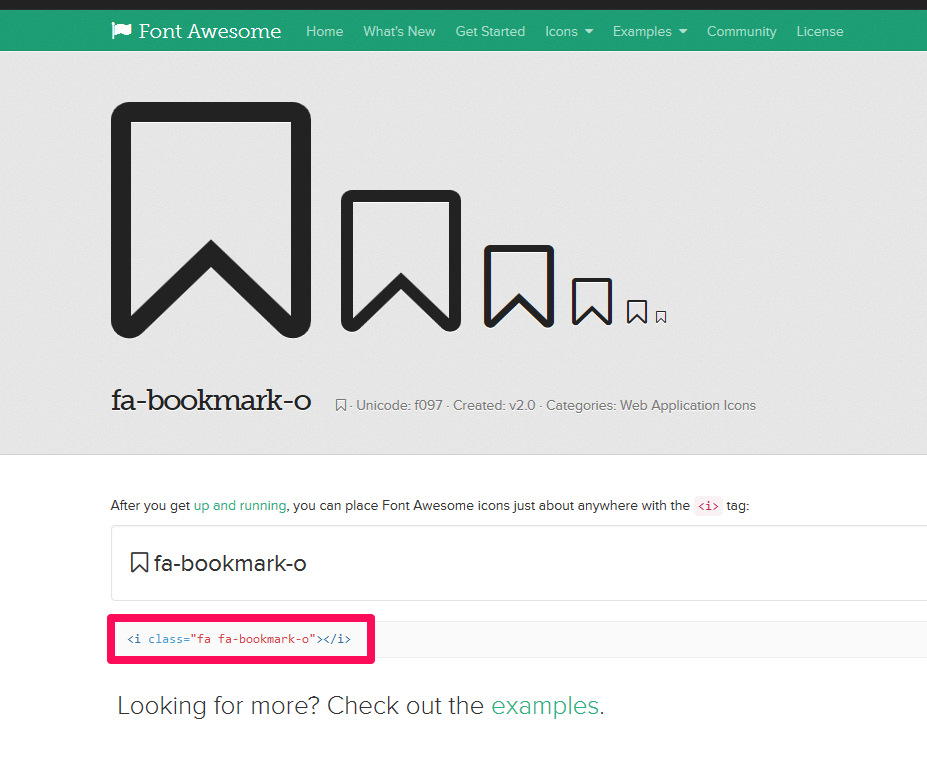Click the fourth bookmark icon preview

point(592,302)
